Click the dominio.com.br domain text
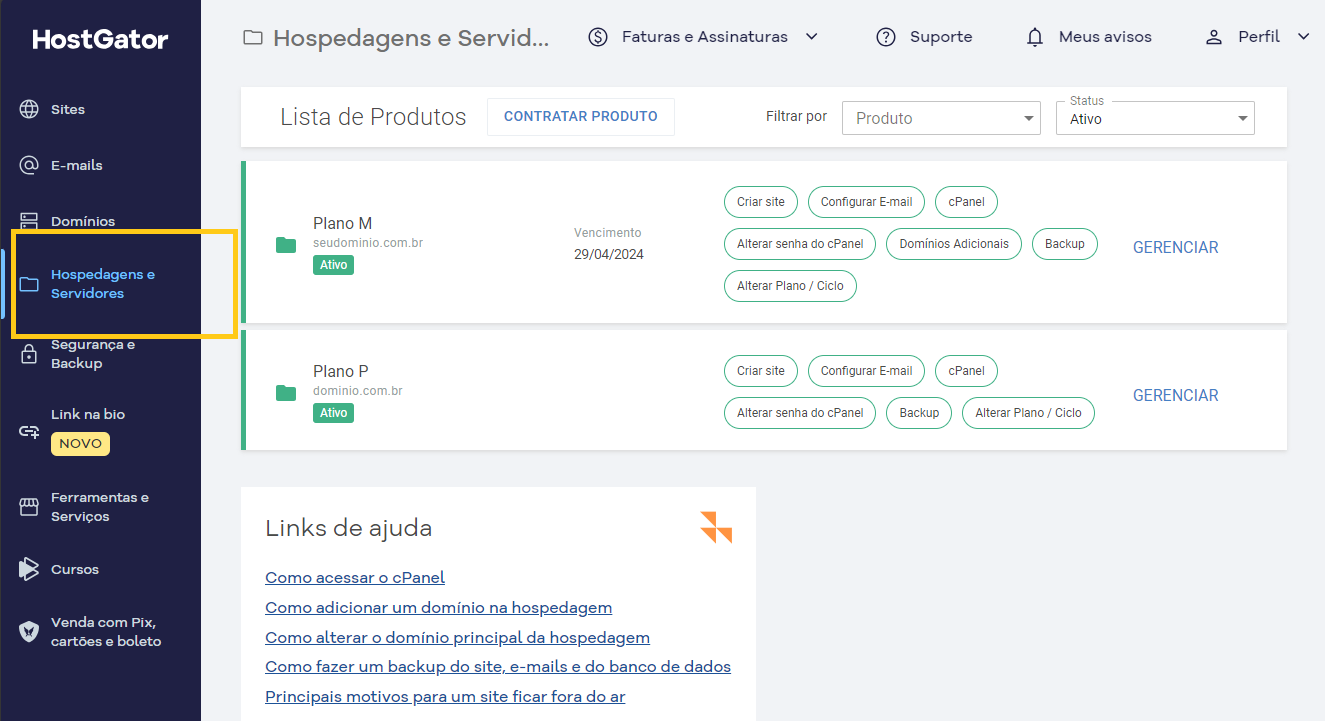This screenshot has height=721, width=1325. [358, 391]
